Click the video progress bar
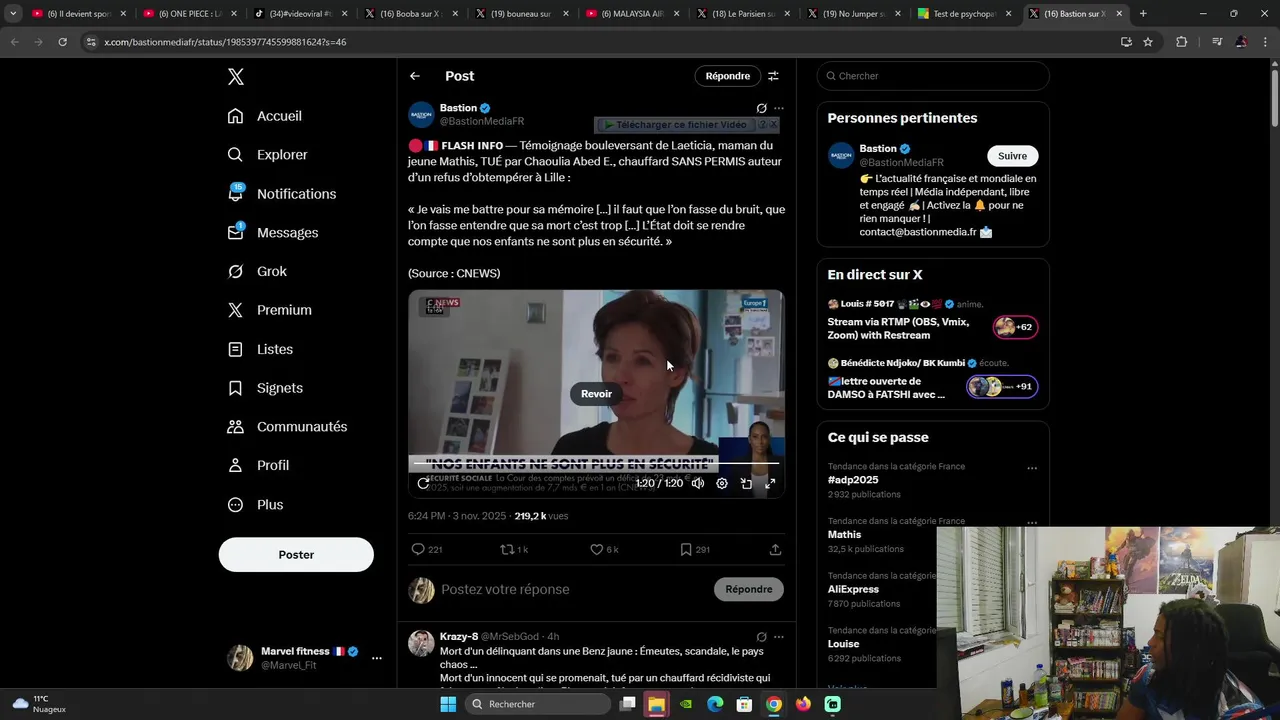Image resolution: width=1280 pixels, height=720 pixels. (x=596, y=463)
